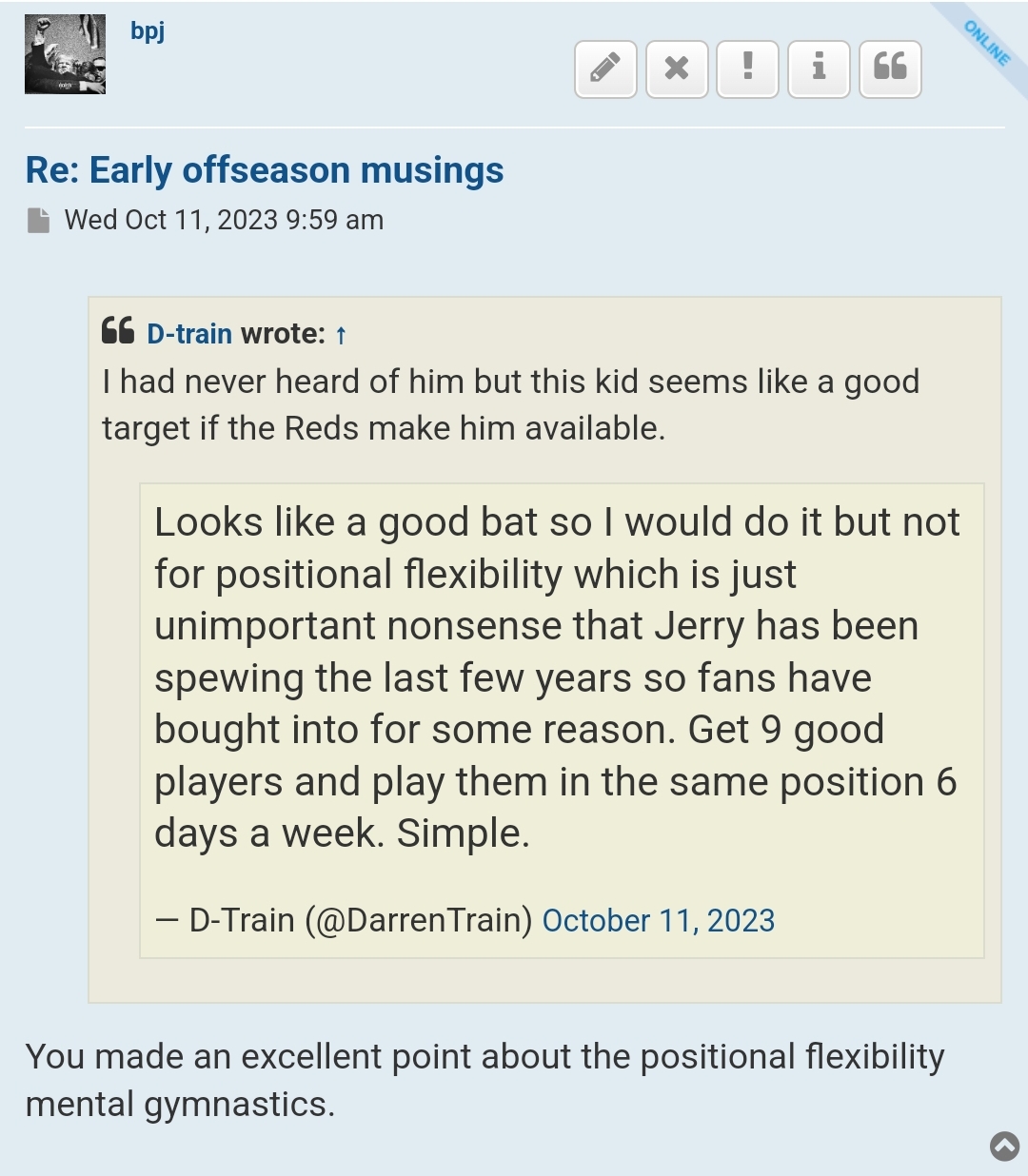Click the ONLINE status ribbon
Screen dimensions: 1028x1176
pos(987,43)
